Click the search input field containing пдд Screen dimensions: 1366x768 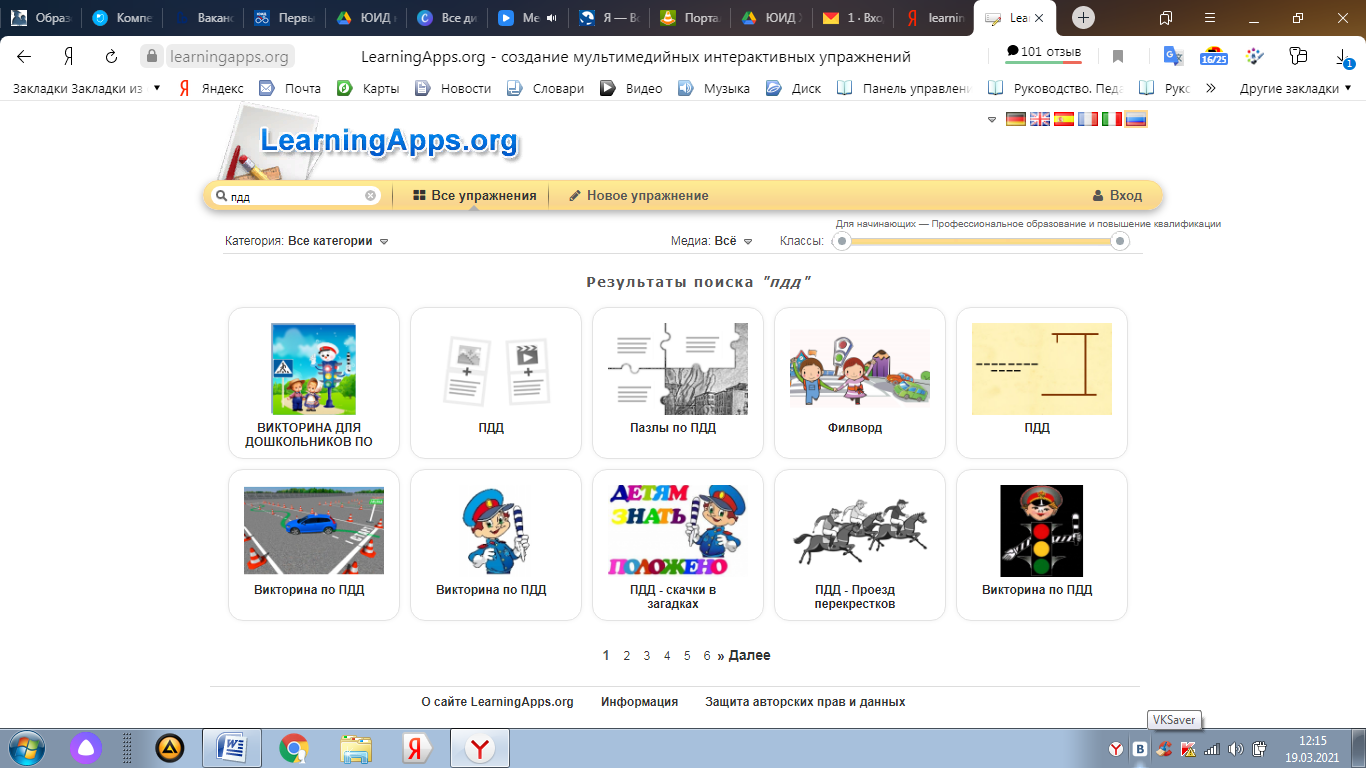coord(295,197)
